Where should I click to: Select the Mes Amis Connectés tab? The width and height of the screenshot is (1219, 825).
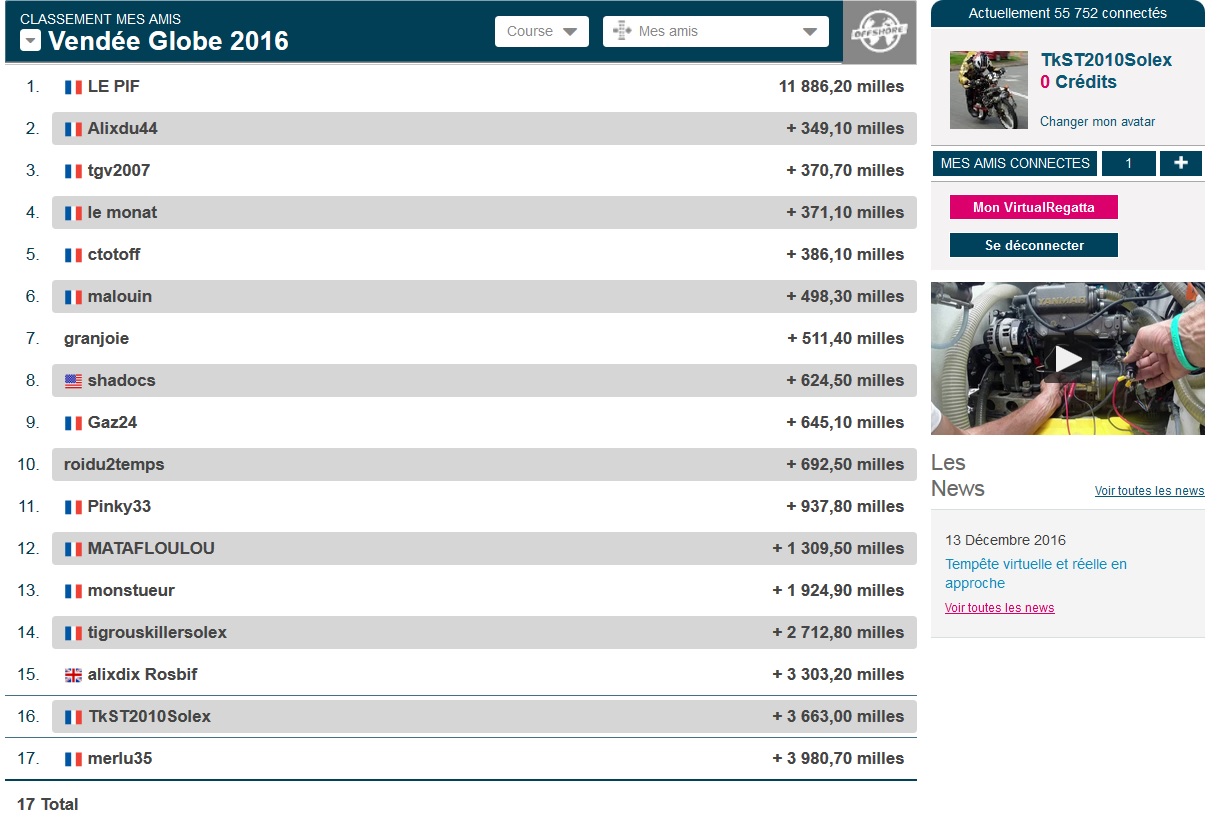click(1014, 163)
